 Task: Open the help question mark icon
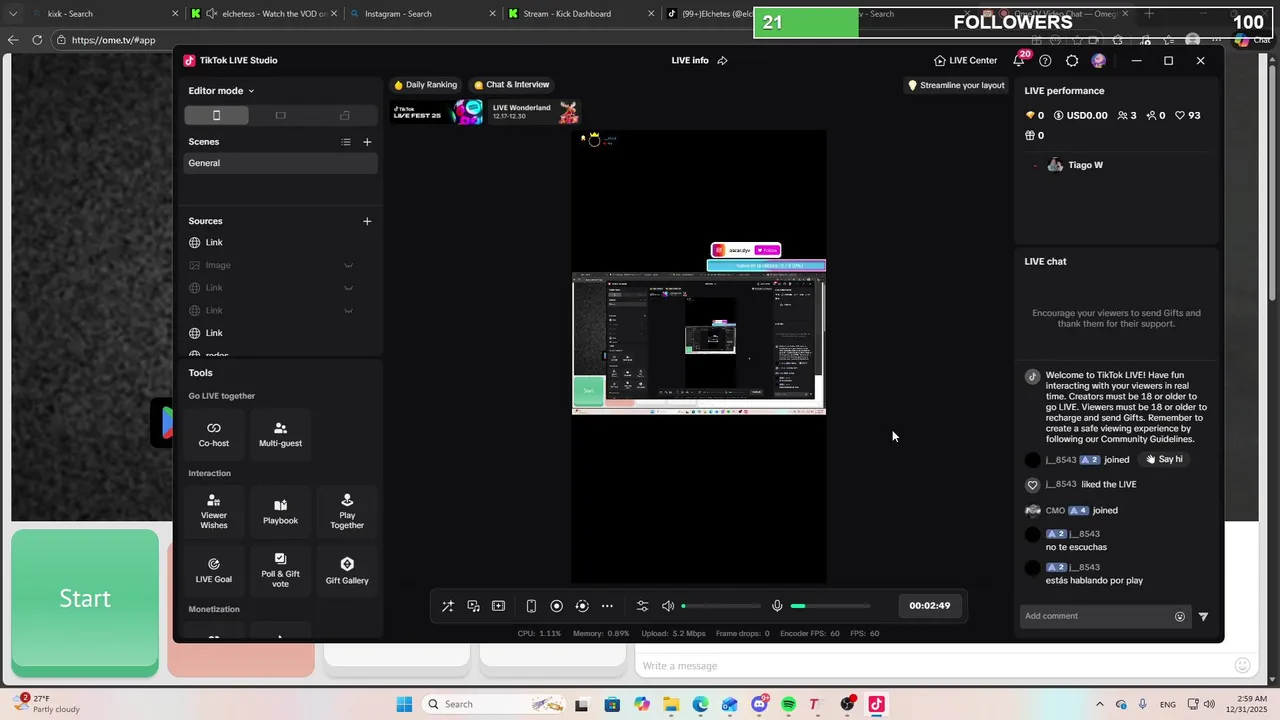click(1045, 61)
